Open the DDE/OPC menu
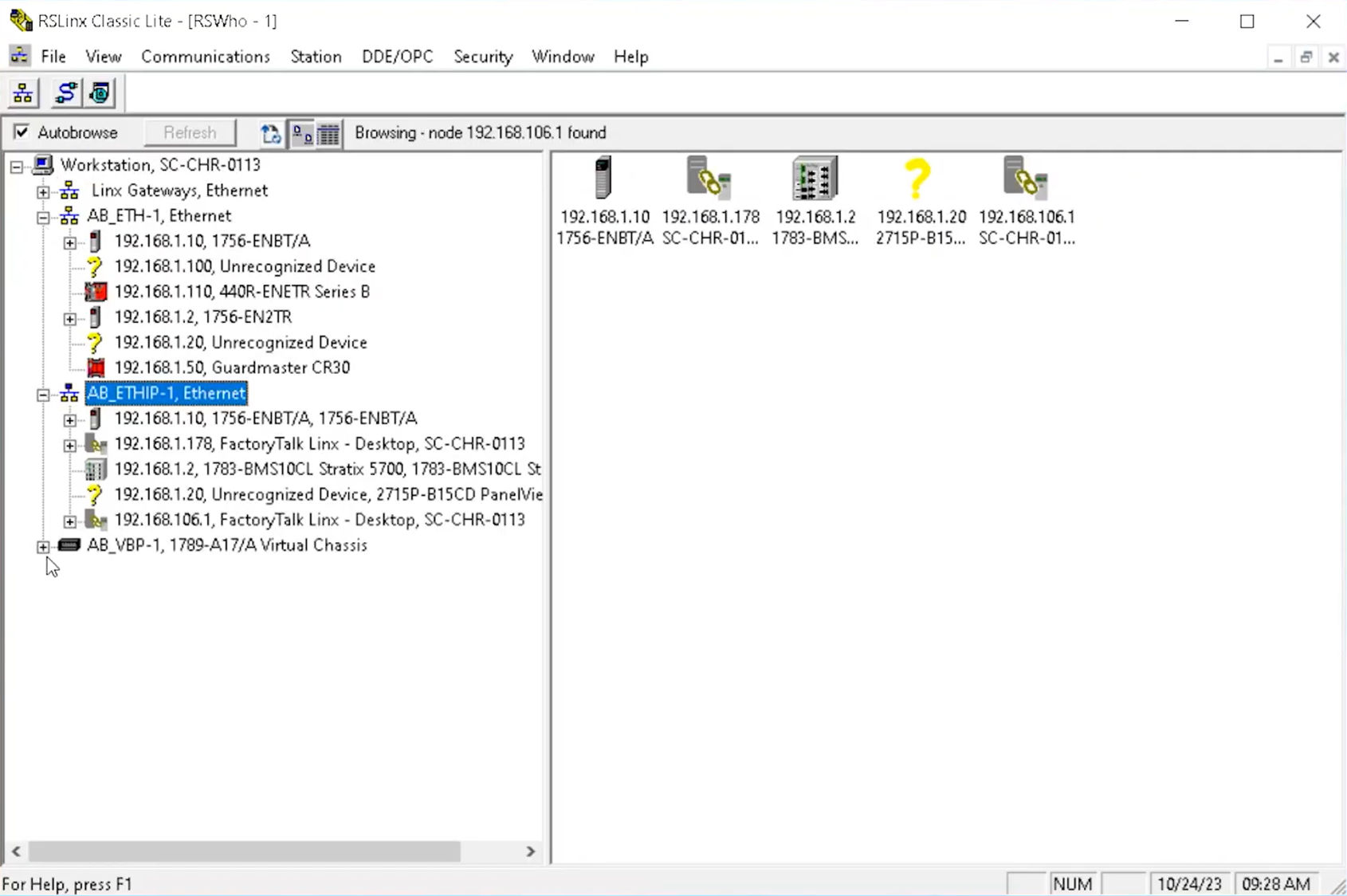The width and height of the screenshot is (1347, 896). (398, 57)
